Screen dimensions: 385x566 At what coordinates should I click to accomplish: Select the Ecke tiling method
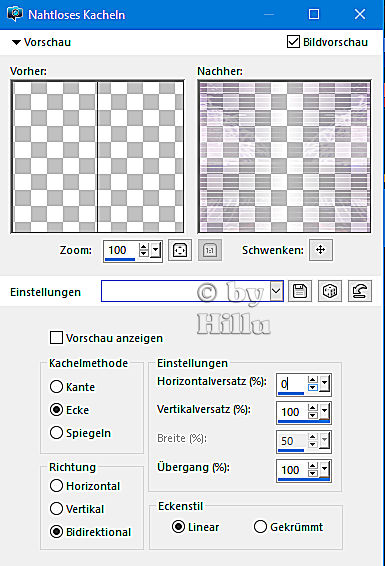pos(56,410)
